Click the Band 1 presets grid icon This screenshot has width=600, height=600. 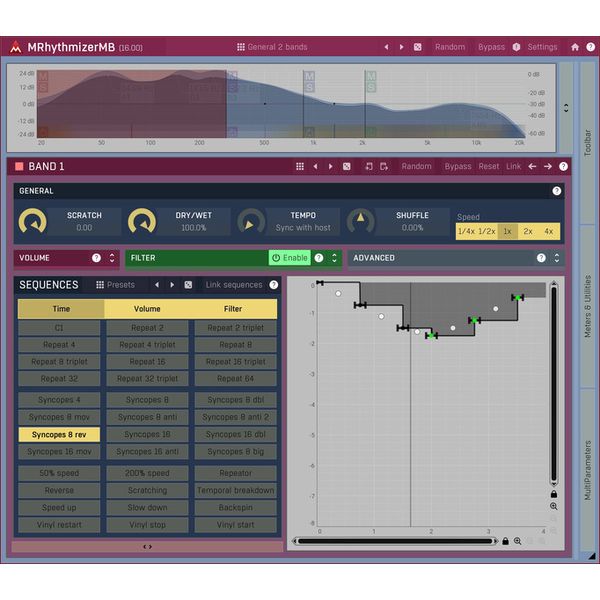[299, 167]
